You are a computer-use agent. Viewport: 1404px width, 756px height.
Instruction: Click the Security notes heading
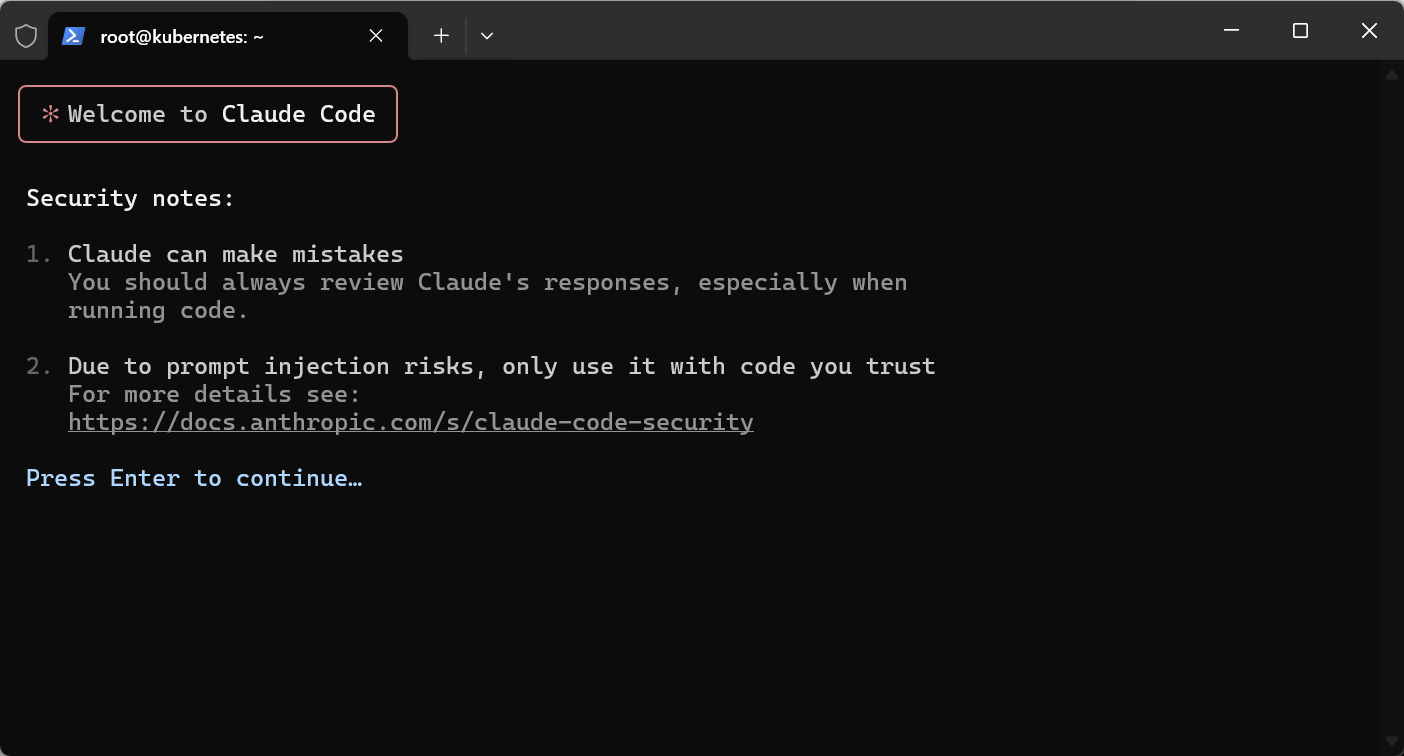[131, 198]
